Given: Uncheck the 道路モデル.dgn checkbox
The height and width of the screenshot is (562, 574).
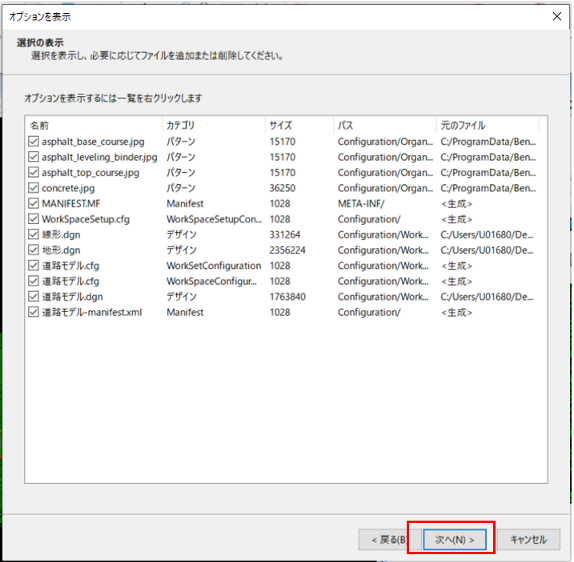Looking at the screenshot, I should click(x=33, y=297).
